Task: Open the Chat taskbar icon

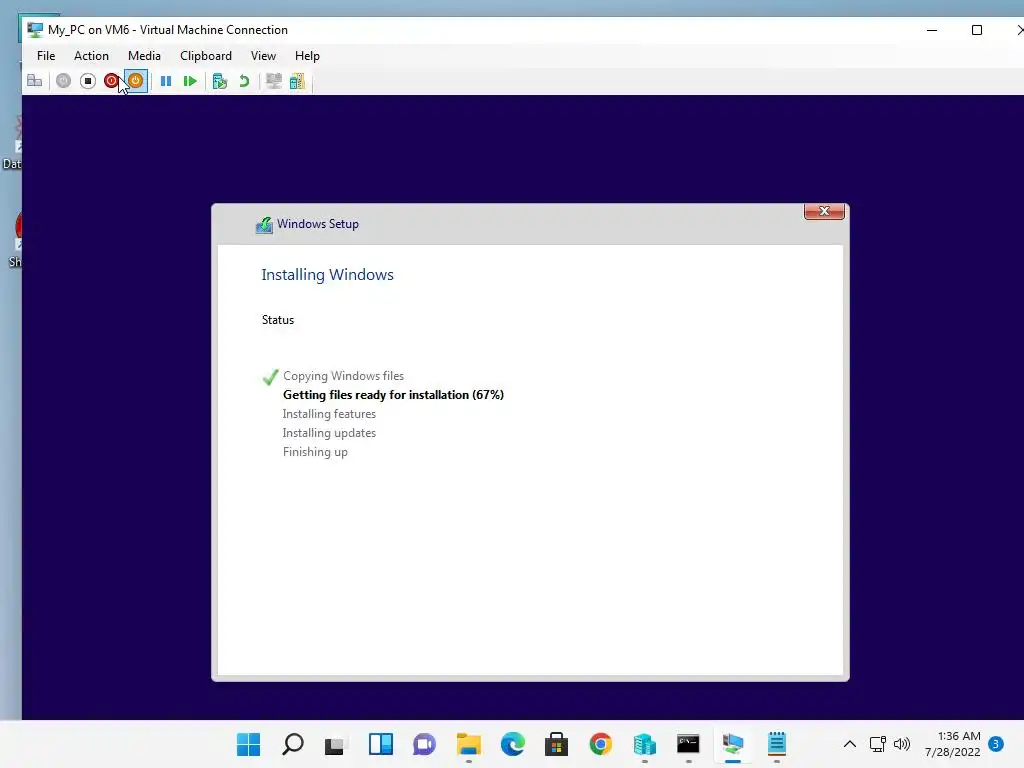Action: (x=424, y=744)
